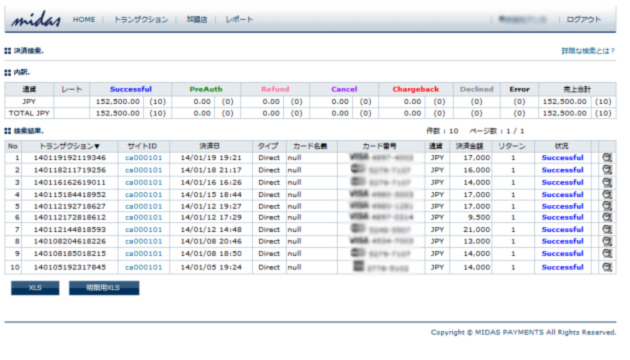Click the date 14/01/19 19:21

211,158
